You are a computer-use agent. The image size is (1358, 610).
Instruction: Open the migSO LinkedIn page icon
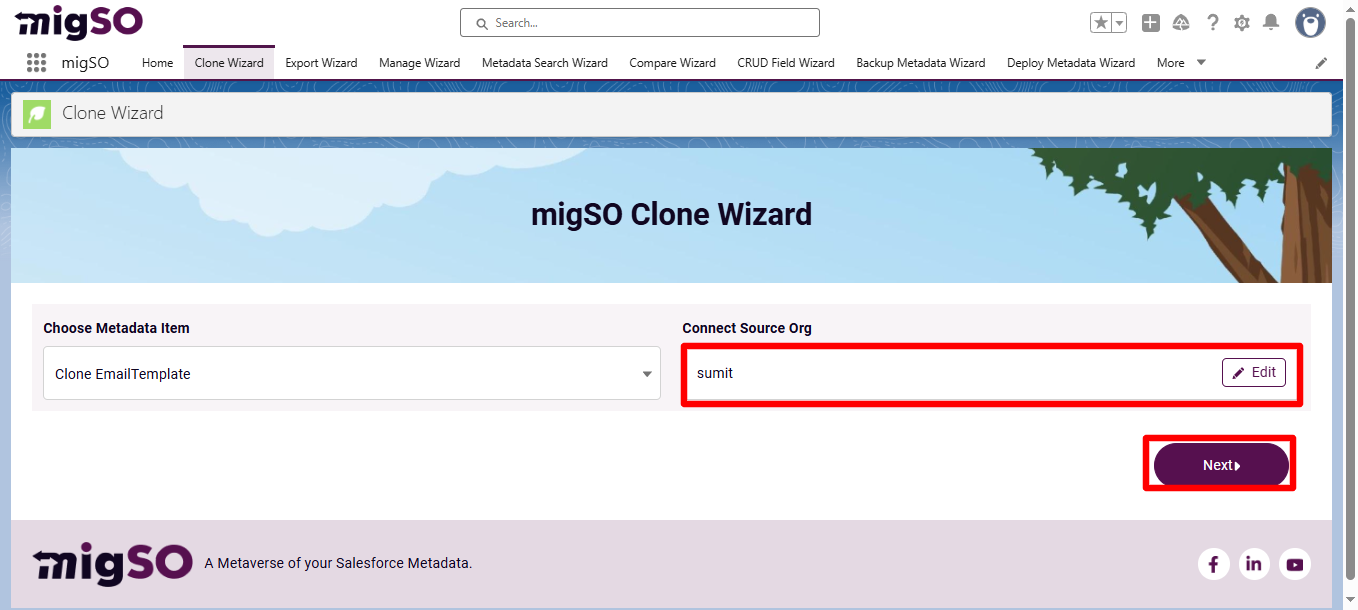pos(1254,564)
